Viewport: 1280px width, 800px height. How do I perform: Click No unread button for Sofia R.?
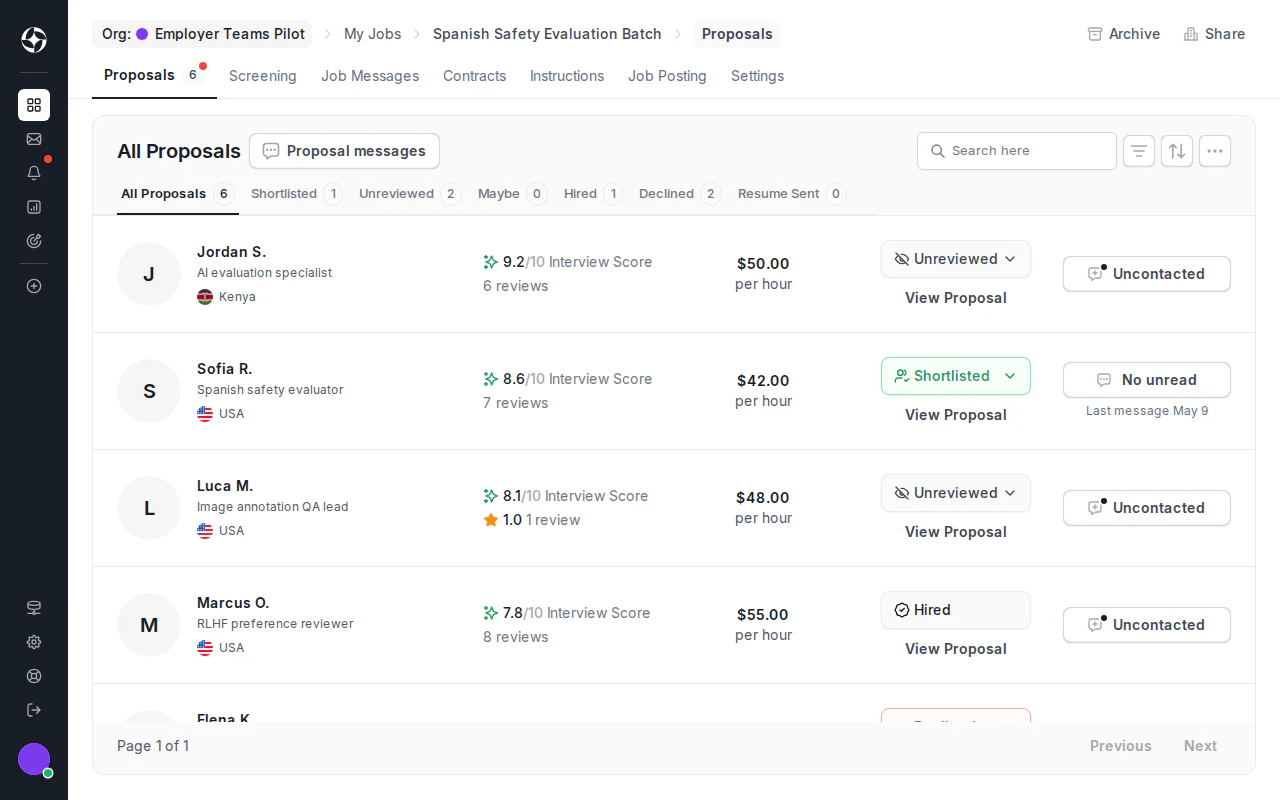[x=1147, y=380]
